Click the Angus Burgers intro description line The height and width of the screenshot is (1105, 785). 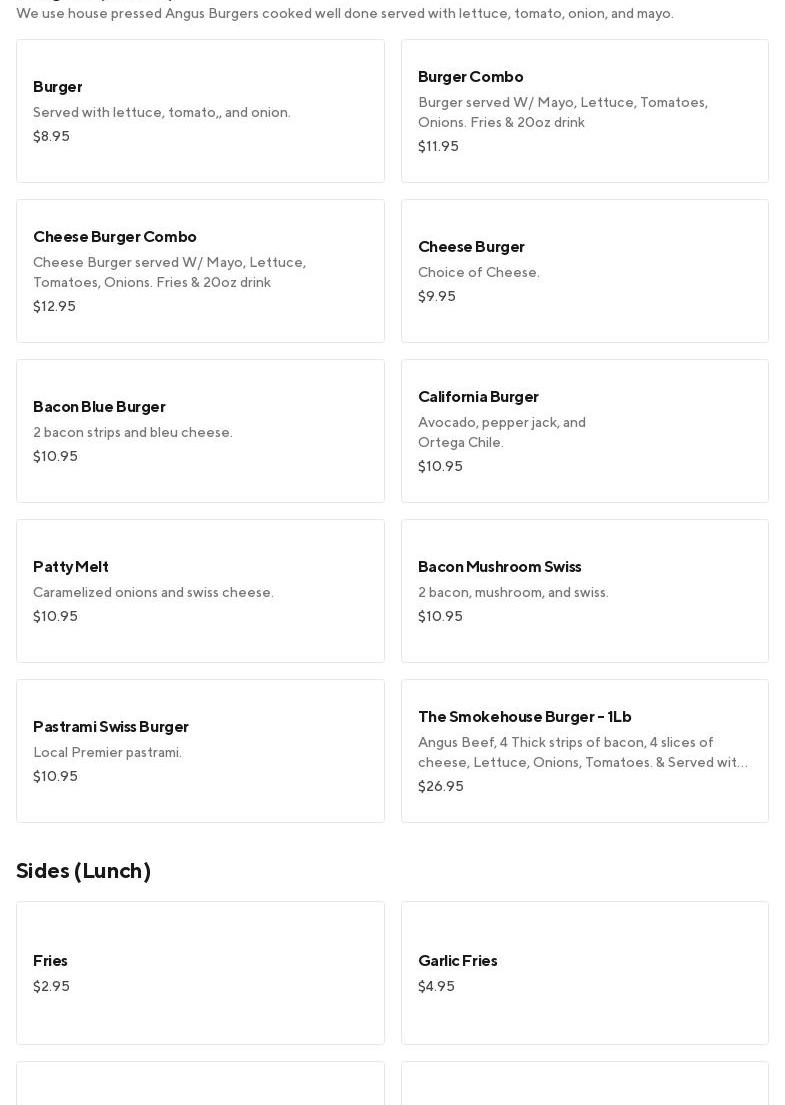click(x=345, y=13)
